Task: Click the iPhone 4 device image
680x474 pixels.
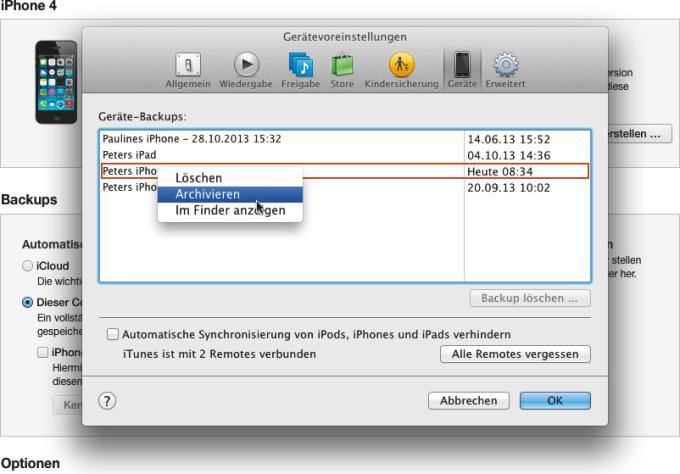Action: click(56, 82)
